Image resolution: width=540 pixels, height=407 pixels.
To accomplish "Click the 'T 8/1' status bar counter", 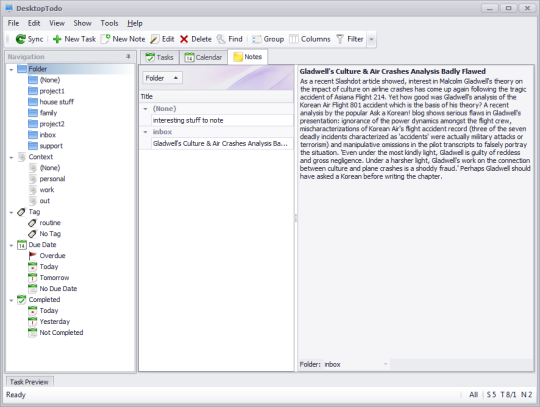I will click(508, 395).
